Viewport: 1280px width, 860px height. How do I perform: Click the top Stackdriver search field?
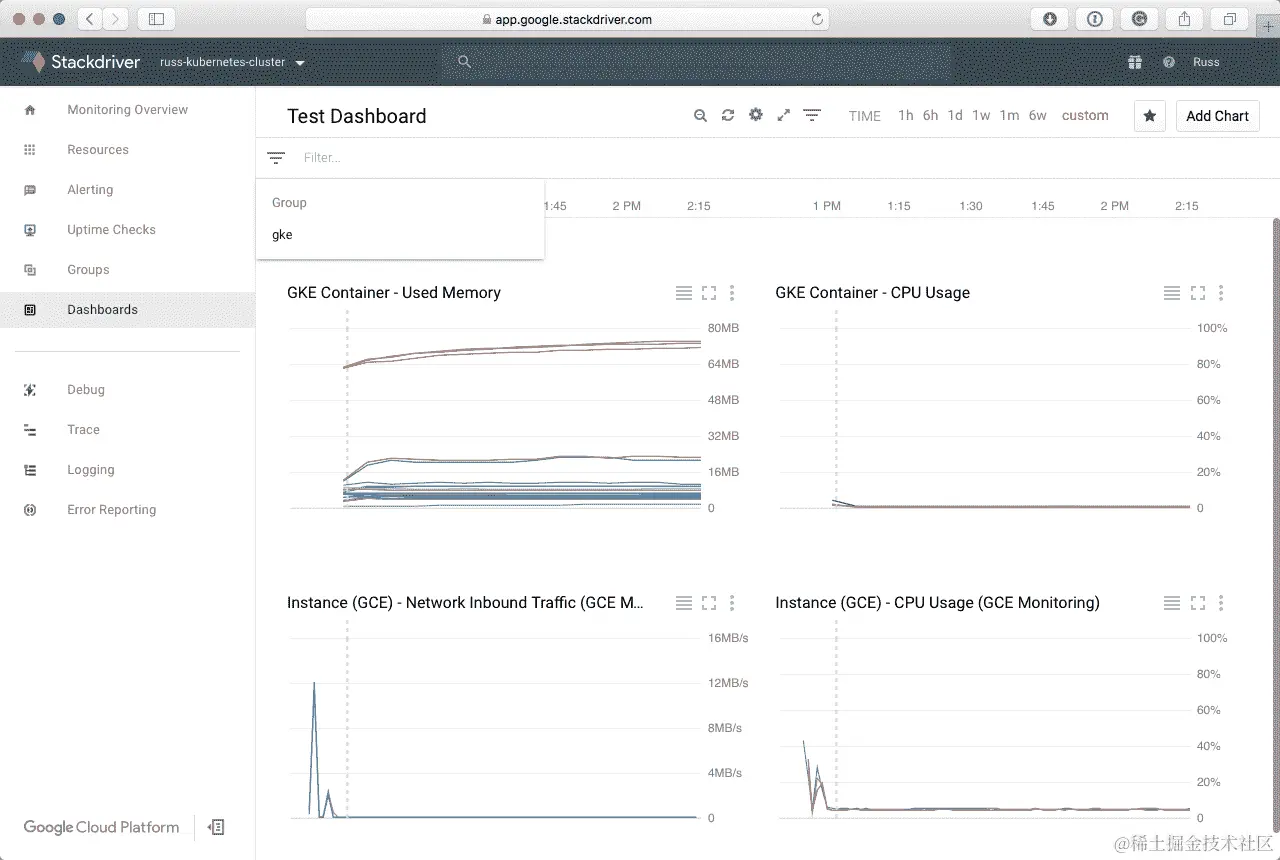coord(695,62)
